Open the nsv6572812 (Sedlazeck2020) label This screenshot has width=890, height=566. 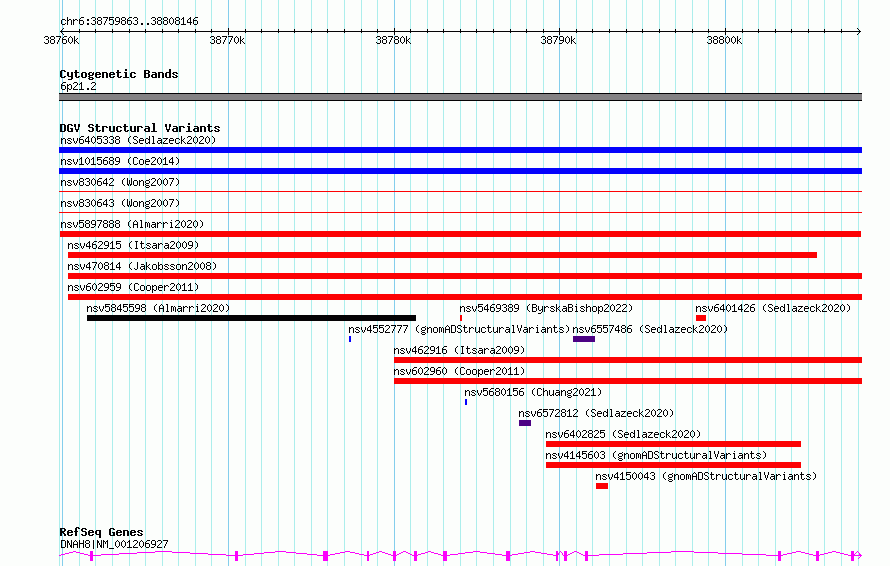click(596, 413)
